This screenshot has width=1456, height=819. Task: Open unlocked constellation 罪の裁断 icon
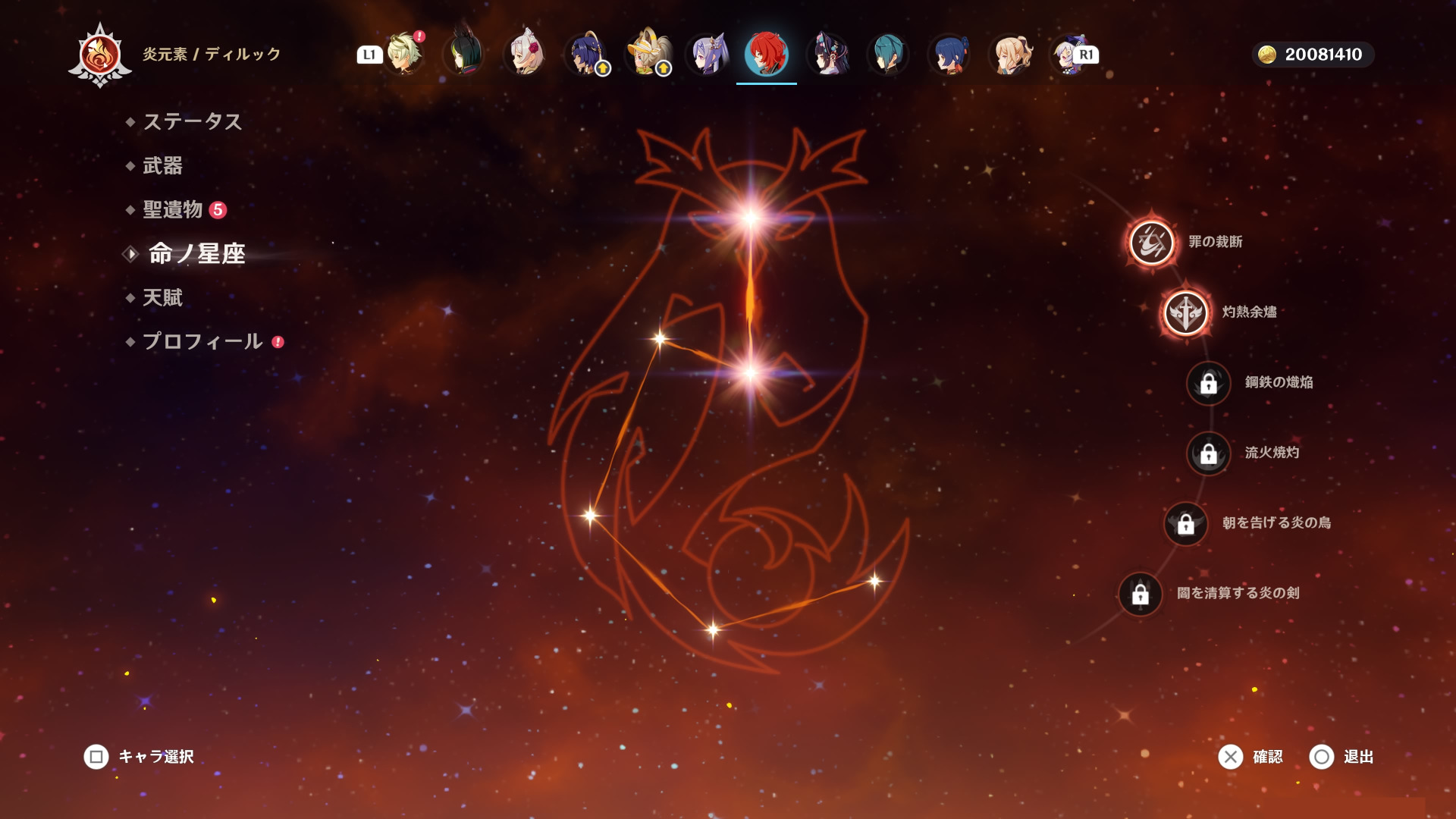[x=1151, y=243]
